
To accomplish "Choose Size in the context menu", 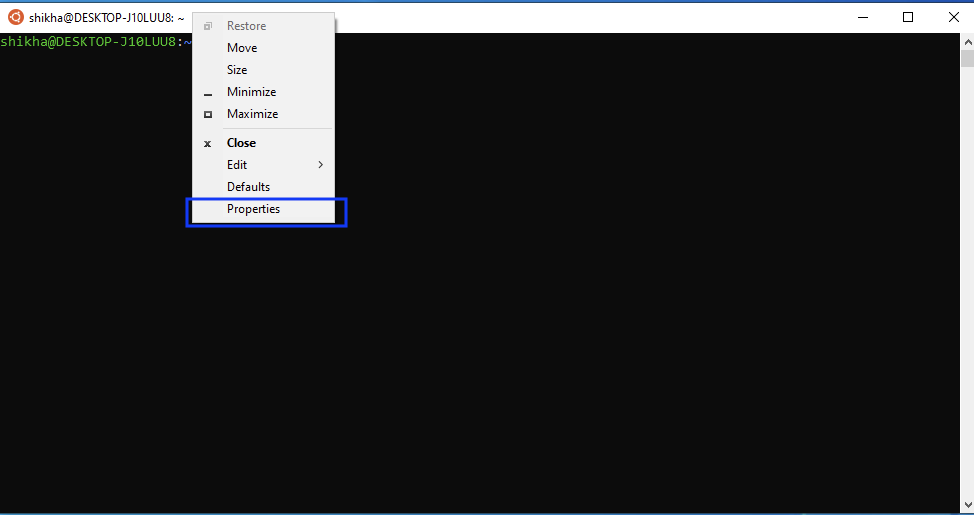I will [263, 70].
